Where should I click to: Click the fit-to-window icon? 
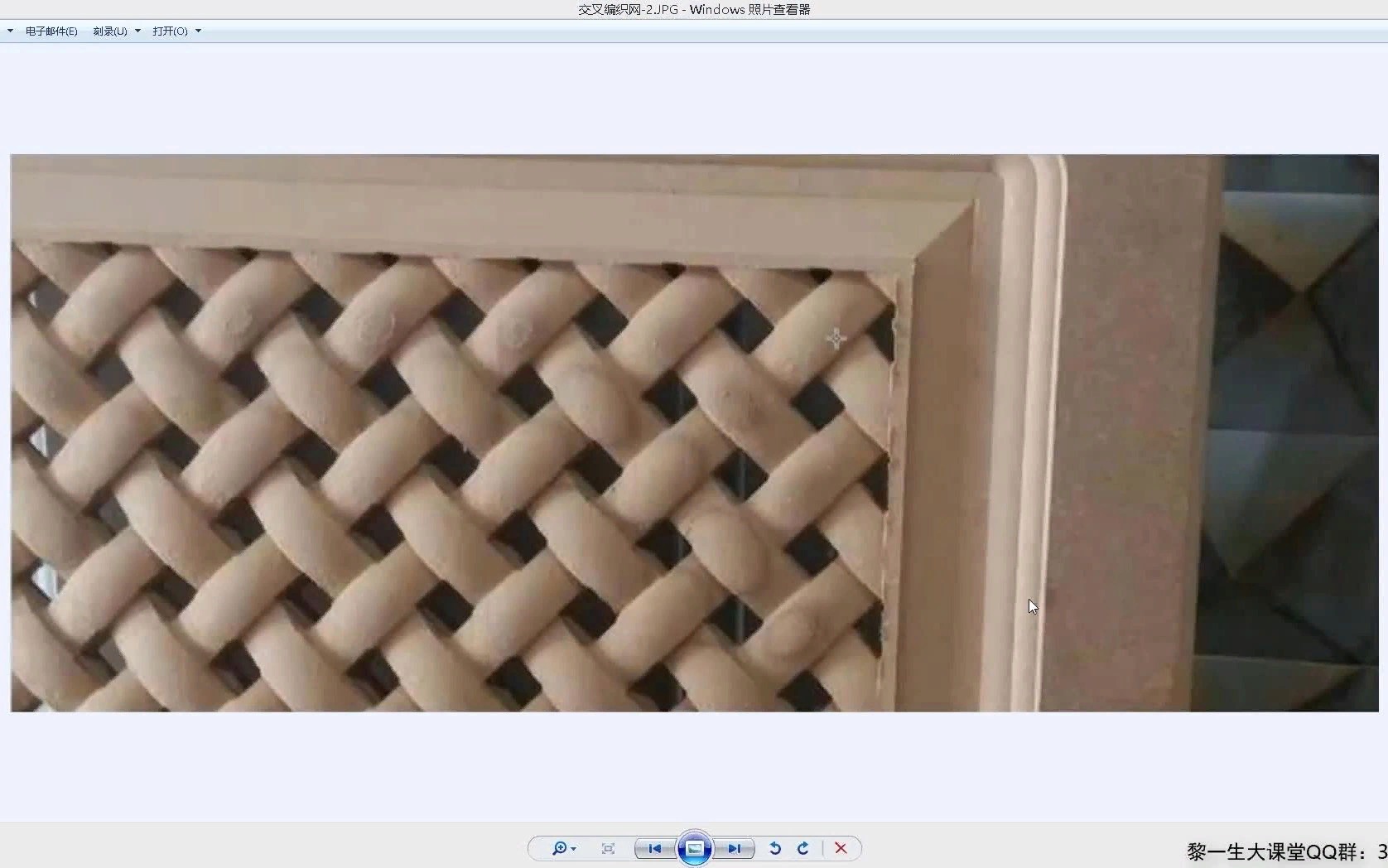coord(608,848)
